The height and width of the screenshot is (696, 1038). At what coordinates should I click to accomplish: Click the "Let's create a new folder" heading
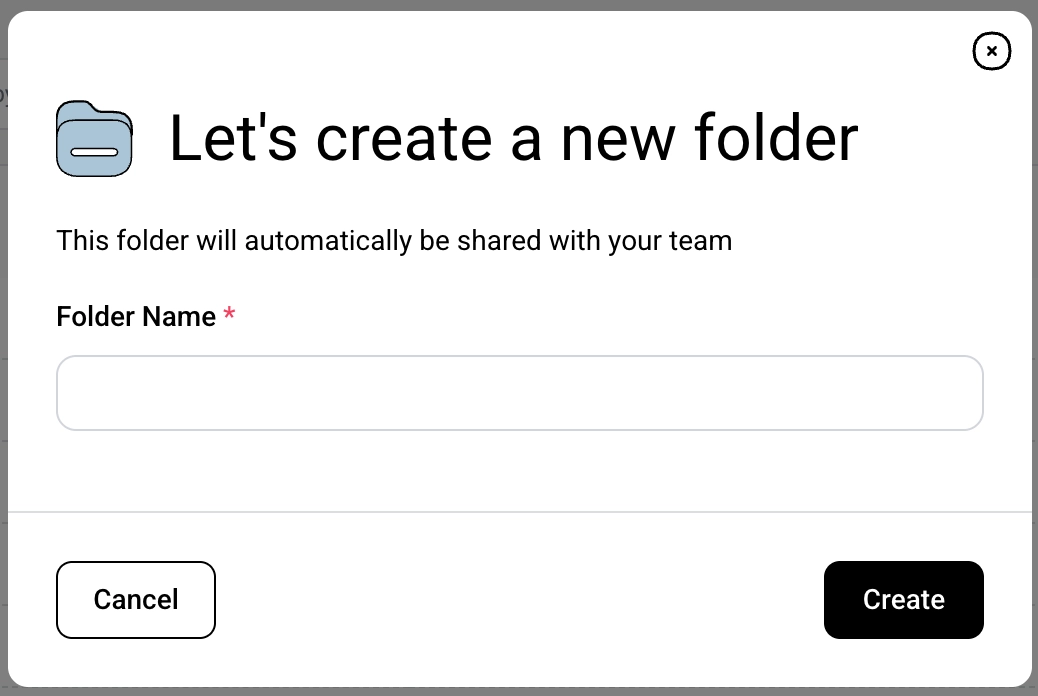[513, 138]
